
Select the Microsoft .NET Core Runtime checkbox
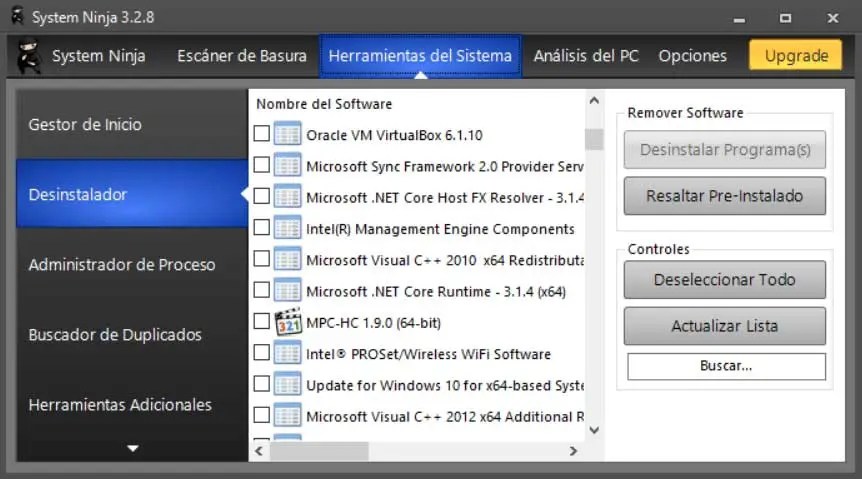pyautogui.click(x=262, y=291)
